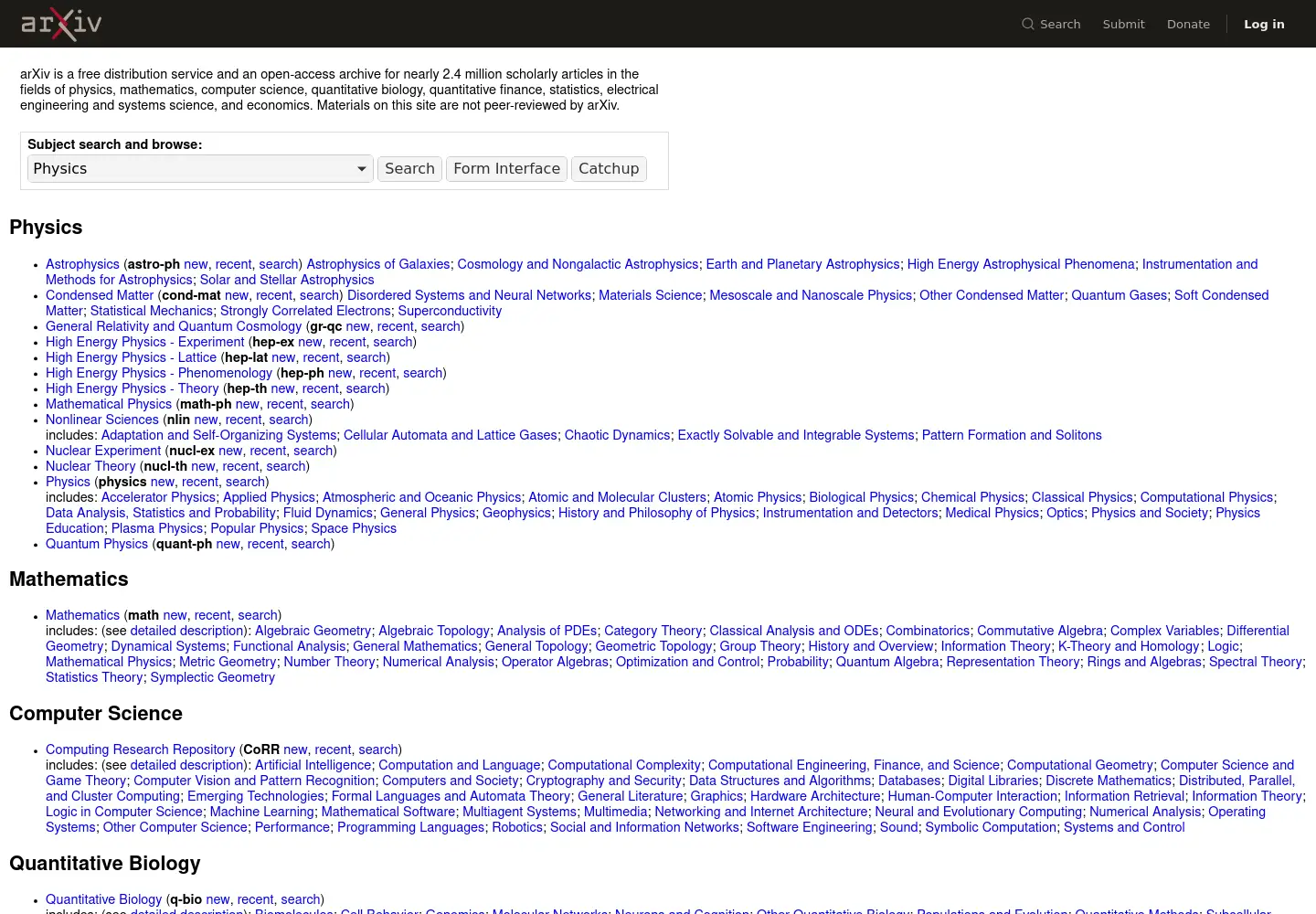Open Cosmology and Nongalactic Astrophysics link
The image size is (1316, 914).
[x=578, y=264]
